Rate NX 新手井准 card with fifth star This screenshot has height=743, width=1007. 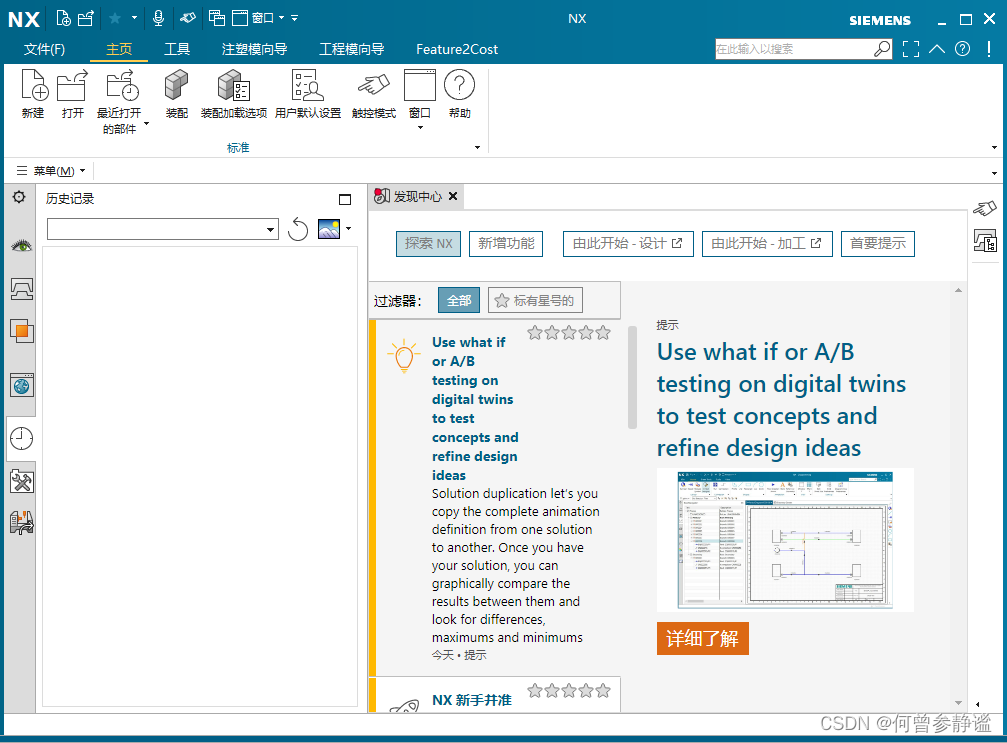[602, 691]
